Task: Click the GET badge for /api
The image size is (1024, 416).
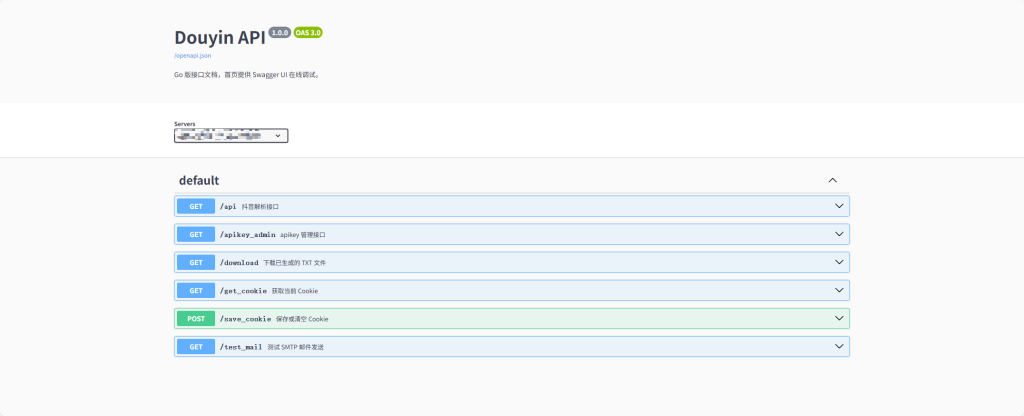Action: (196, 206)
